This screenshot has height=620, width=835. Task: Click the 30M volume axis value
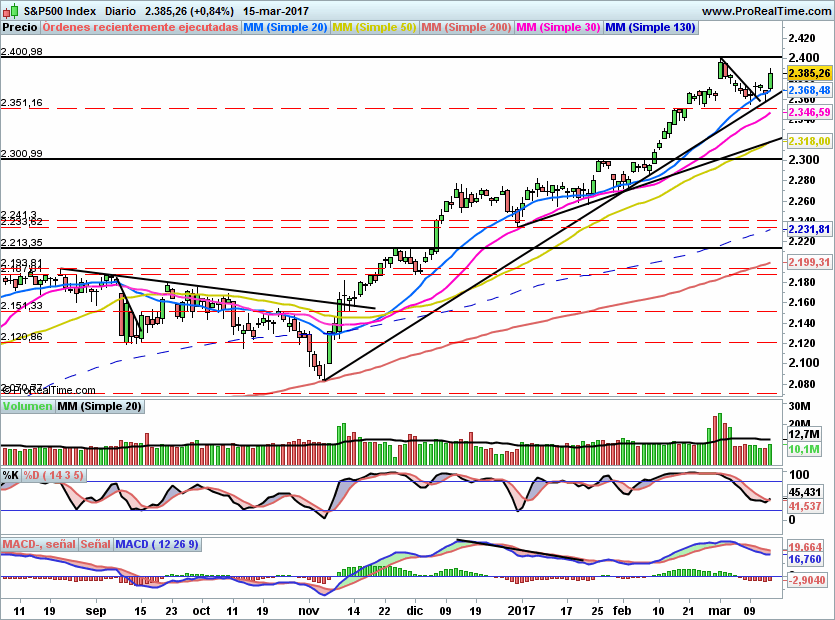(799, 406)
